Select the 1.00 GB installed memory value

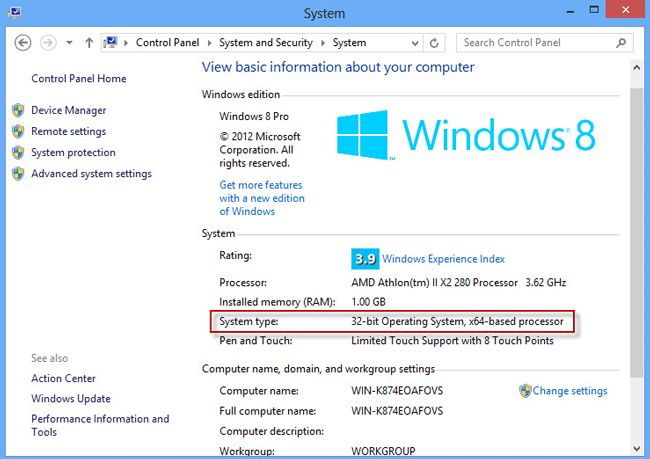[x=369, y=302]
